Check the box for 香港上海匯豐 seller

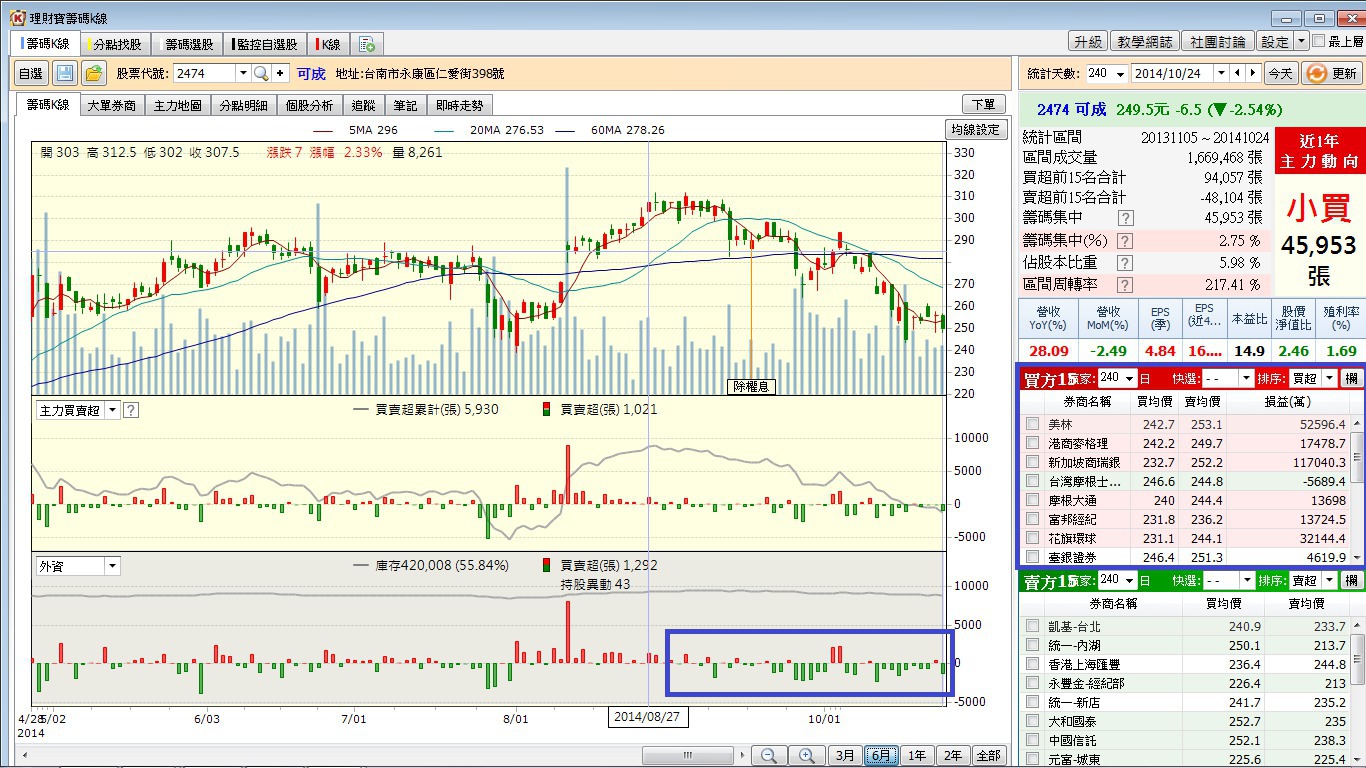point(1032,664)
